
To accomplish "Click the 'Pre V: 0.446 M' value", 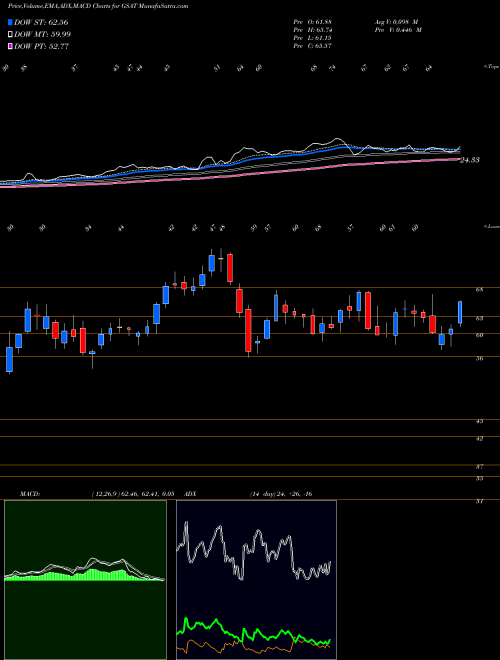I will point(397,30).
